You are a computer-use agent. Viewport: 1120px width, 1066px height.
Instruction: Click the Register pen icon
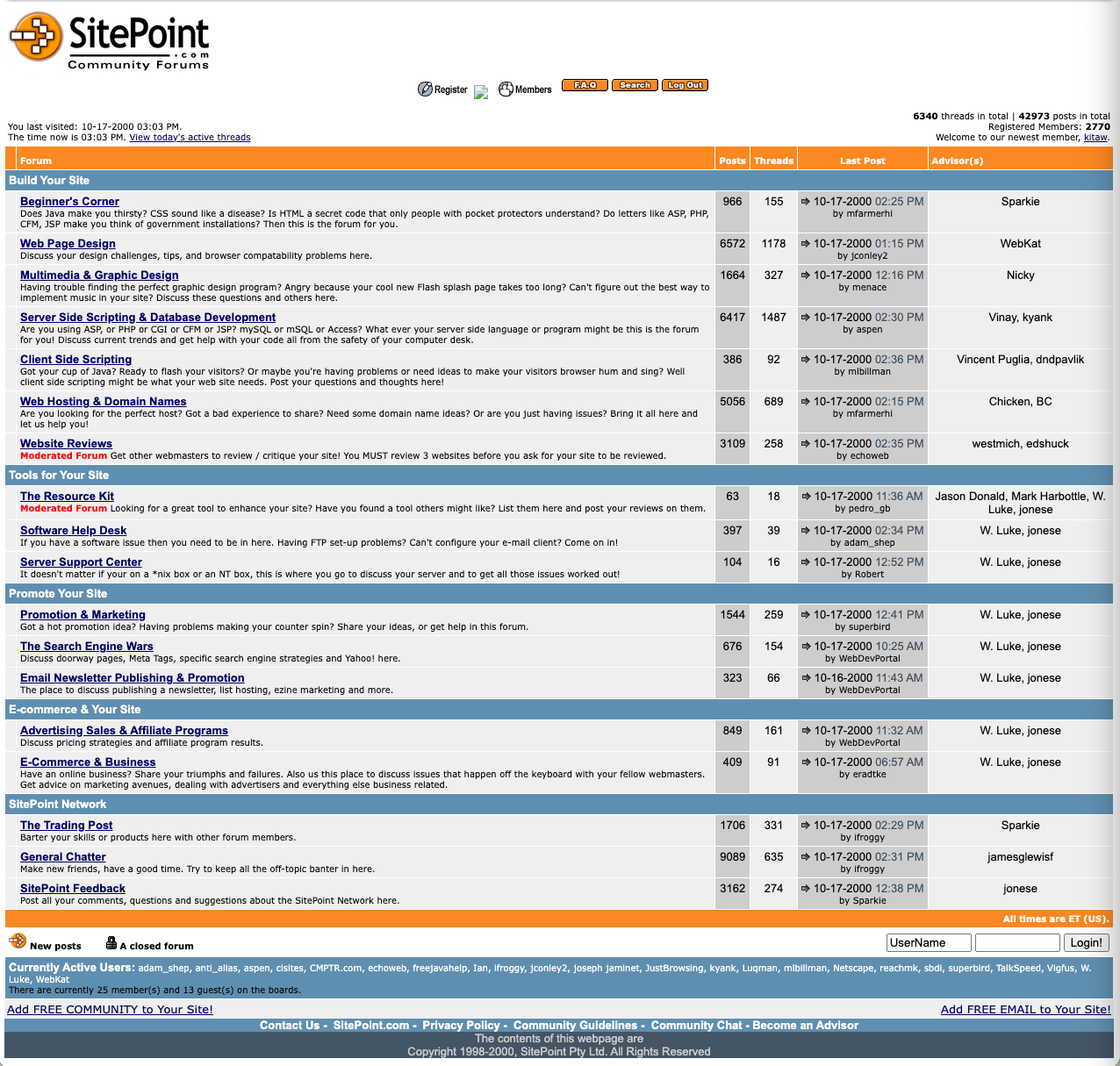tap(427, 89)
